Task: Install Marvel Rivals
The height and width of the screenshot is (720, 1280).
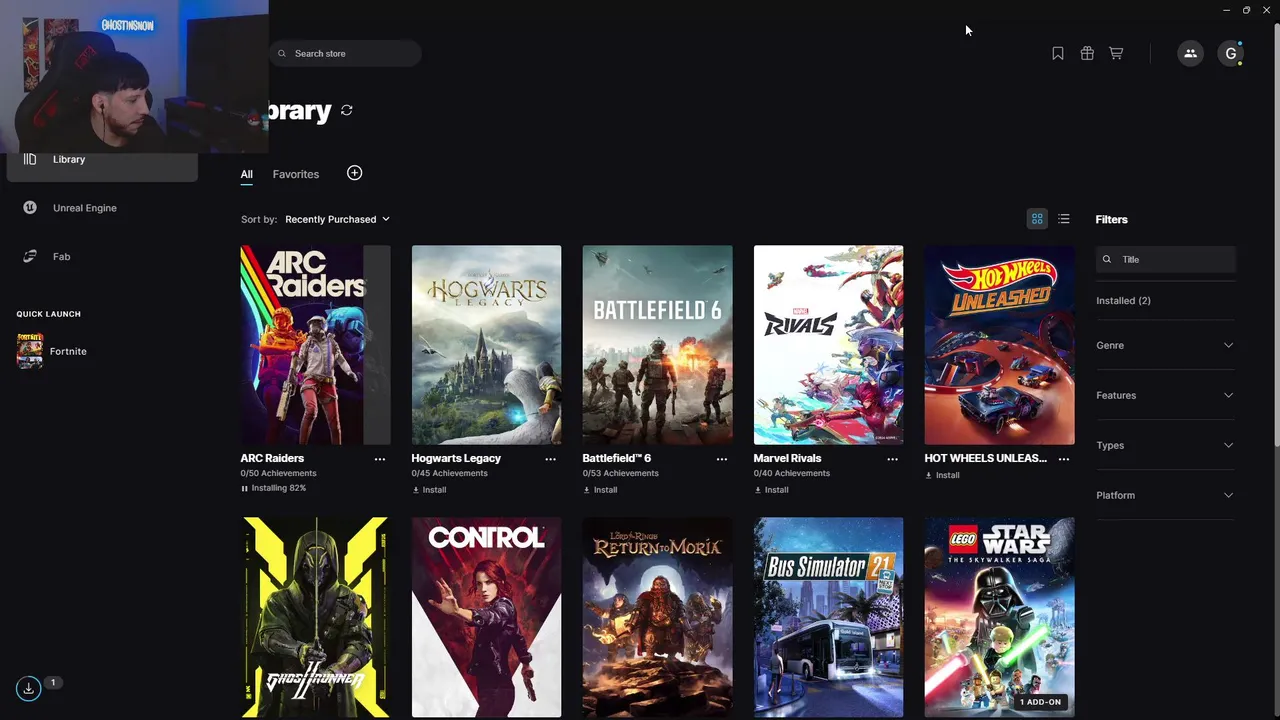Action: pos(771,490)
